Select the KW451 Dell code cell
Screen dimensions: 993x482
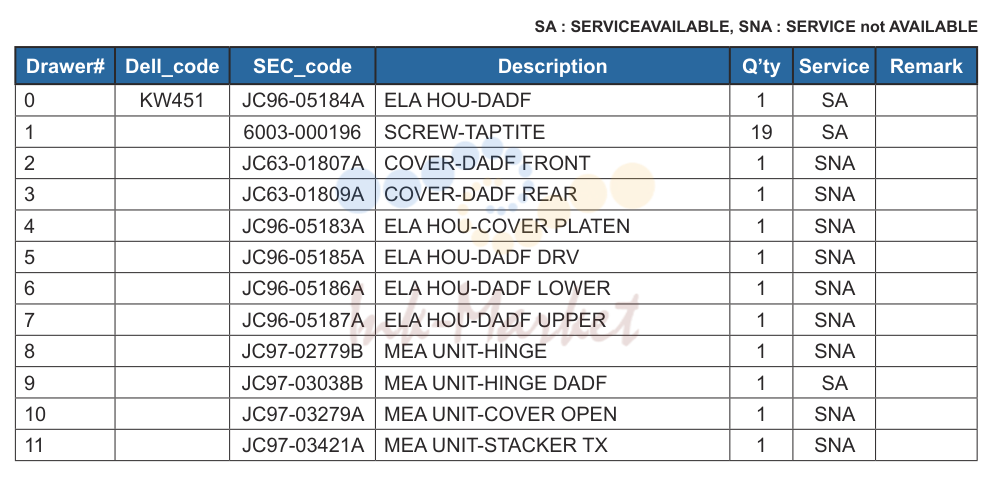tap(172, 101)
